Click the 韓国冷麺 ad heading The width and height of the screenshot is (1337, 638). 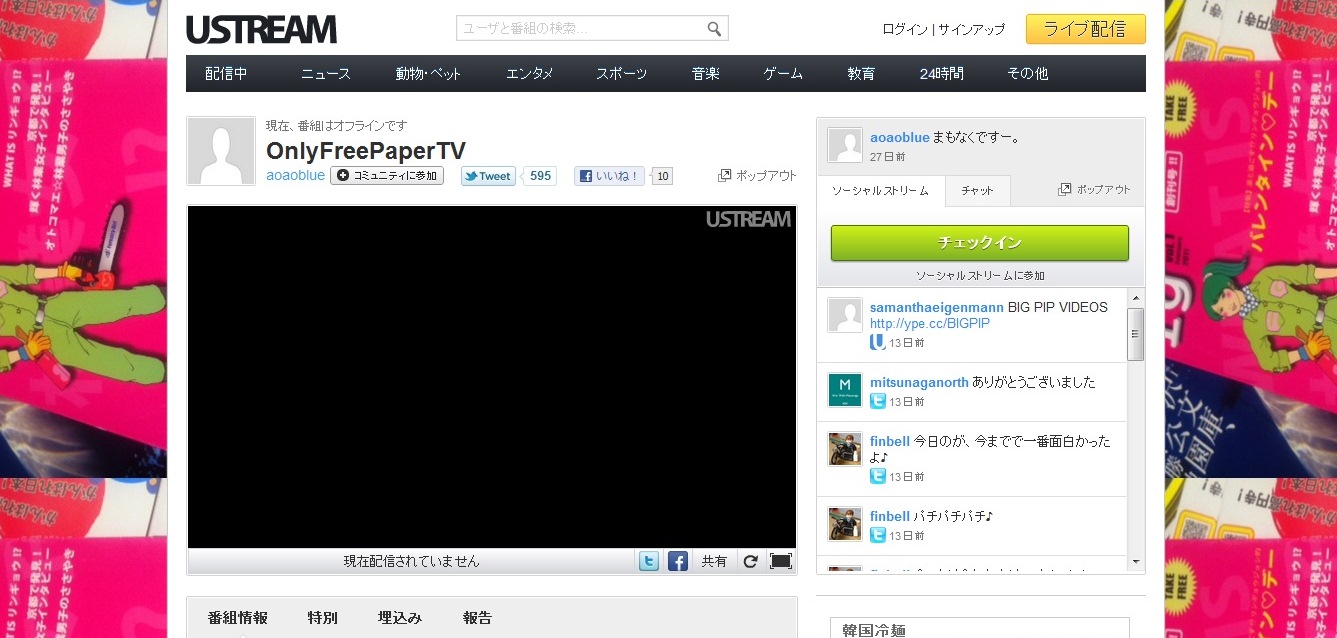click(874, 630)
